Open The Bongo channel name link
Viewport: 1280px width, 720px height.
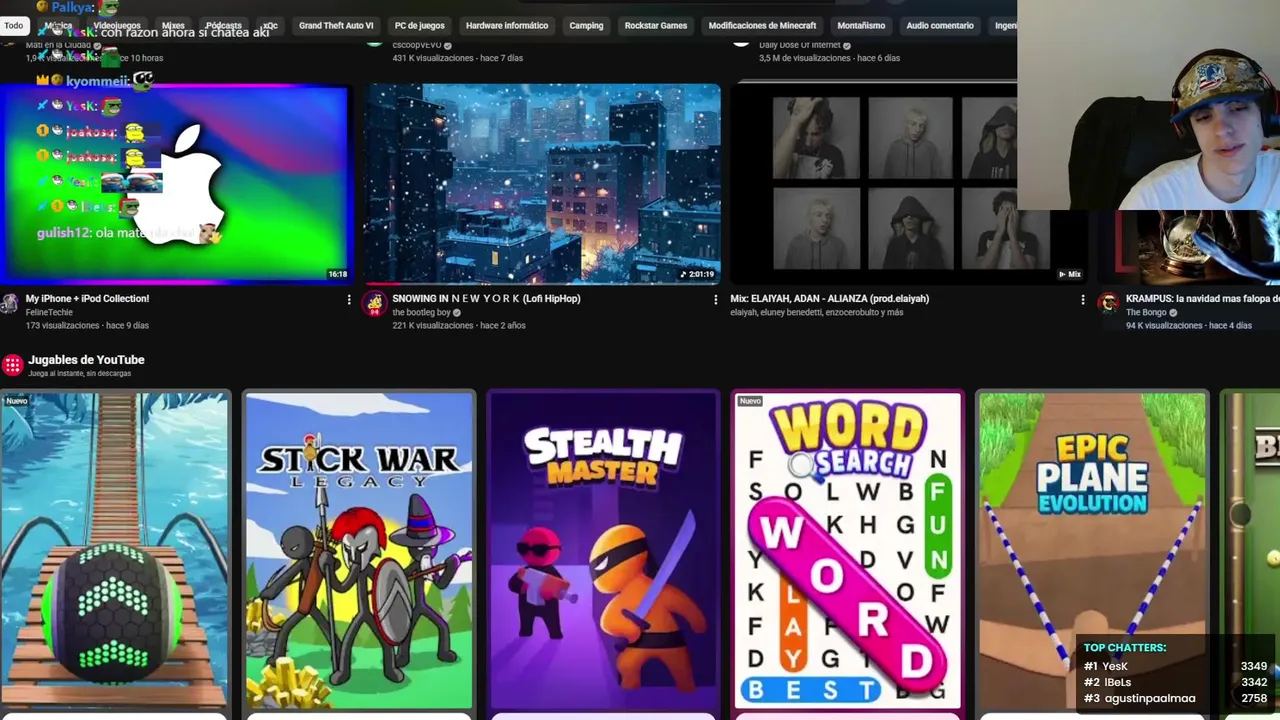point(1146,312)
